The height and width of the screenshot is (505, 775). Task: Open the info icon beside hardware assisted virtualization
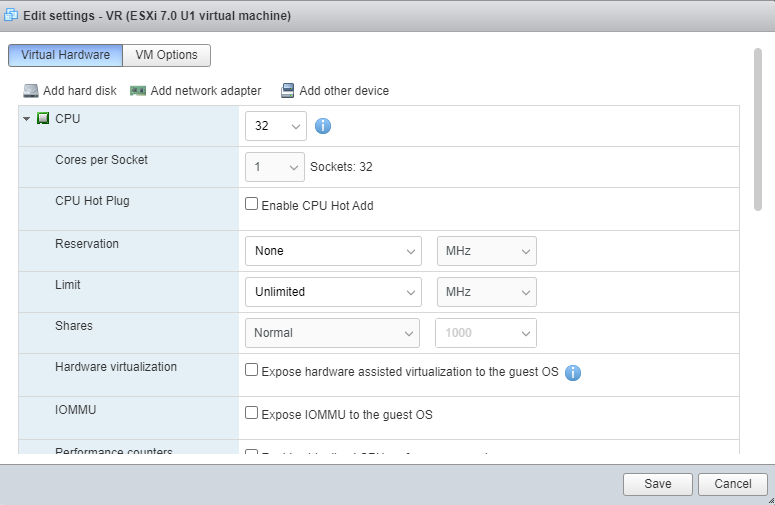click(x=573, y=373)
